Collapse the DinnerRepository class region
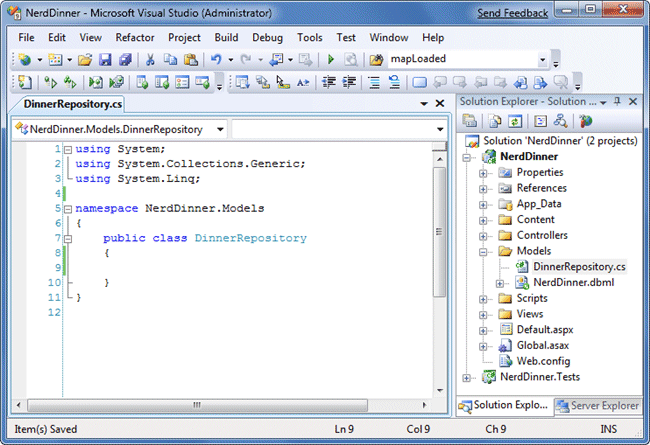 [x=68, y=239]
